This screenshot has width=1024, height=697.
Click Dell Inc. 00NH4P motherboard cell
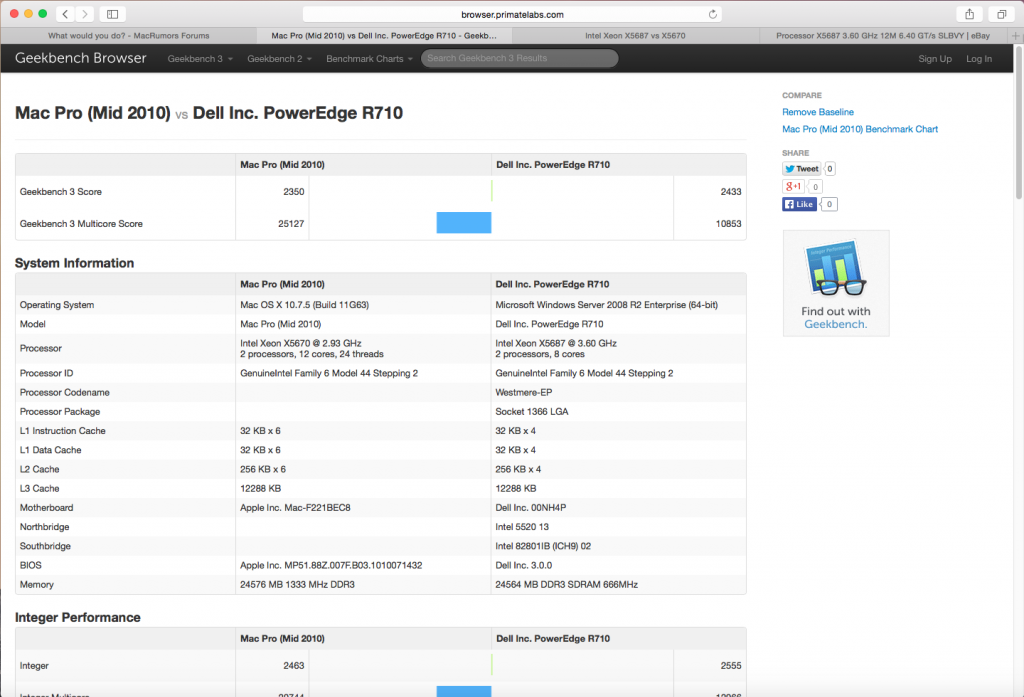530,508
